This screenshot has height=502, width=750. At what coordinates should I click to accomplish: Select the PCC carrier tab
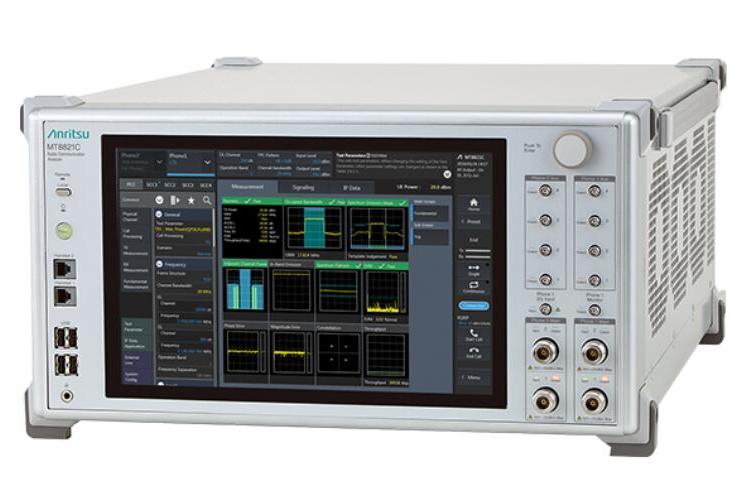coord(130,185)
